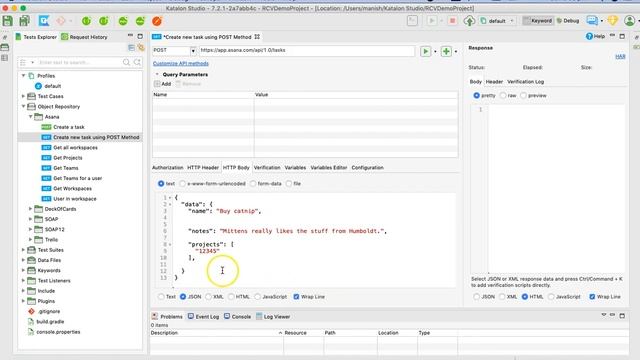The width and height of the screenshot is (640, 360).
Task: Open the user account avatar icon
Action: 629,20
